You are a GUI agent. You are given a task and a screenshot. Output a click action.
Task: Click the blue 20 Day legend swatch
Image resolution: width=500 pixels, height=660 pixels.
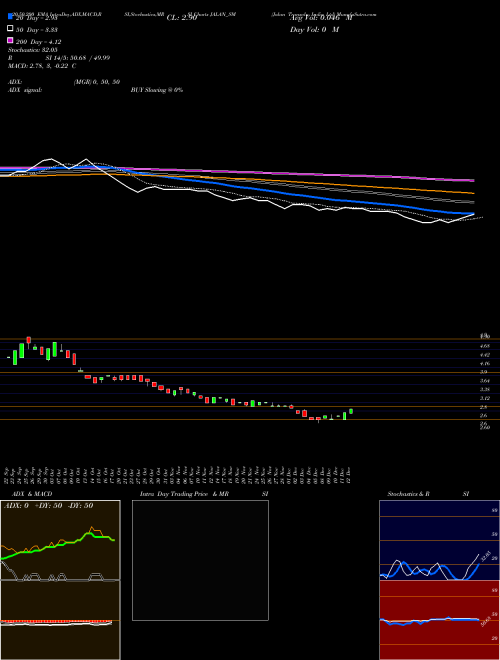pos(11,16)
